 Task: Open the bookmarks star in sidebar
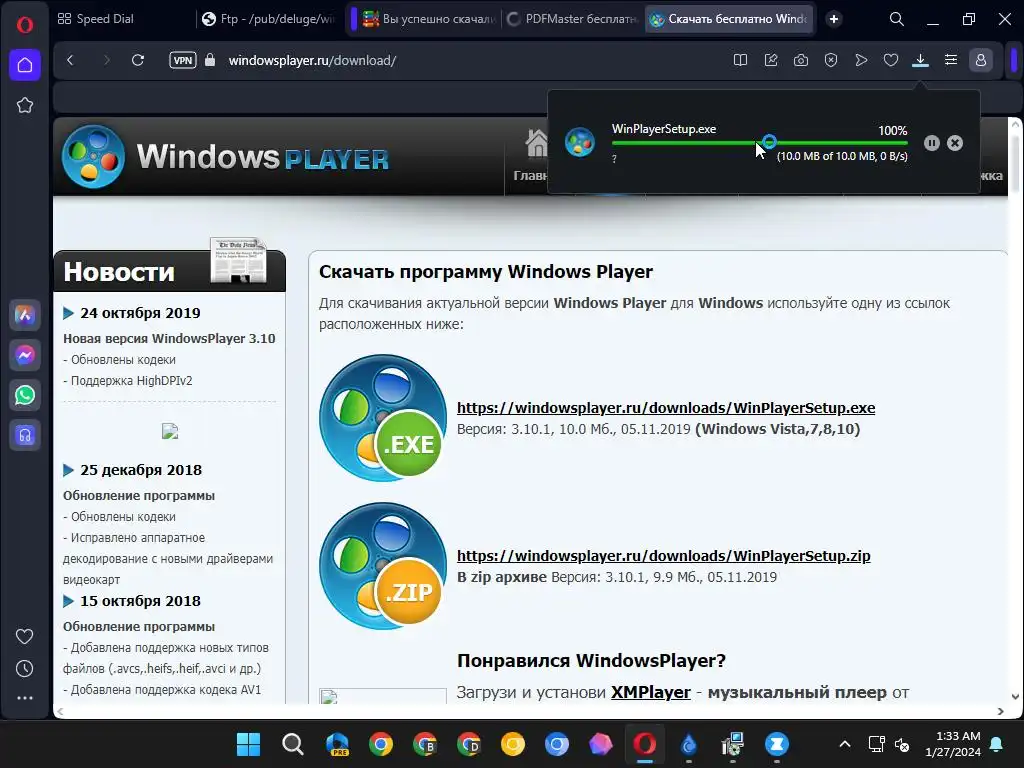point(25,105)
